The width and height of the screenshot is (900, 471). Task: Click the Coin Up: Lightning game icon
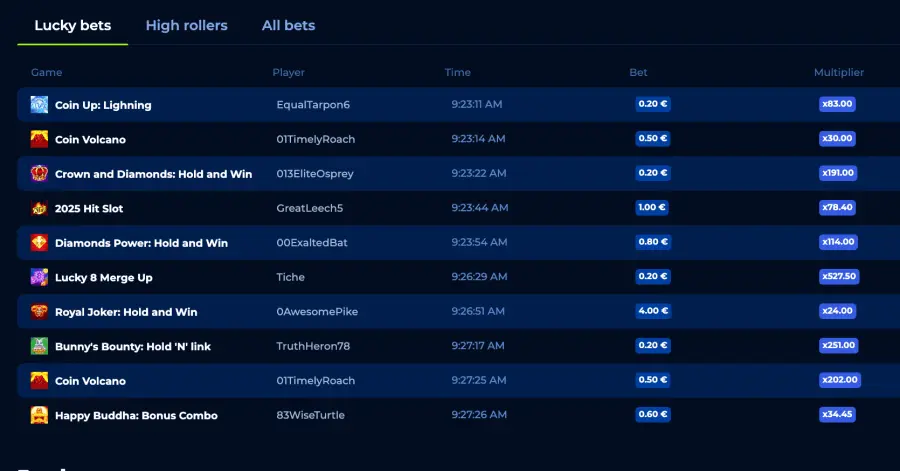click(39, 104)
